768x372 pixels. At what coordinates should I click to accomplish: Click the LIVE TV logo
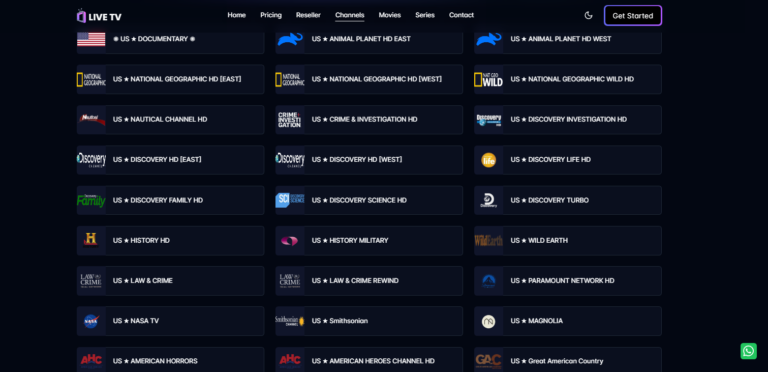(99, 16)
